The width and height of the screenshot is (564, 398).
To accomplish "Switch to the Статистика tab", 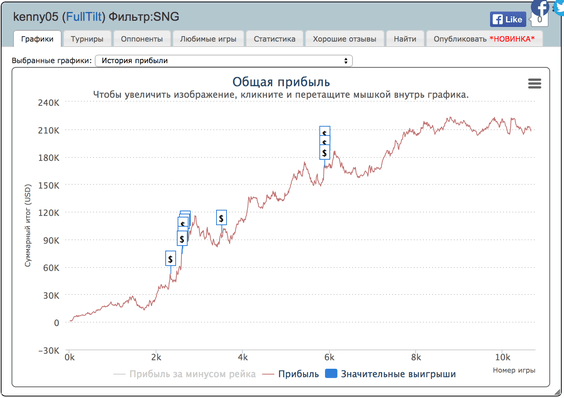I will click(274, 39).
